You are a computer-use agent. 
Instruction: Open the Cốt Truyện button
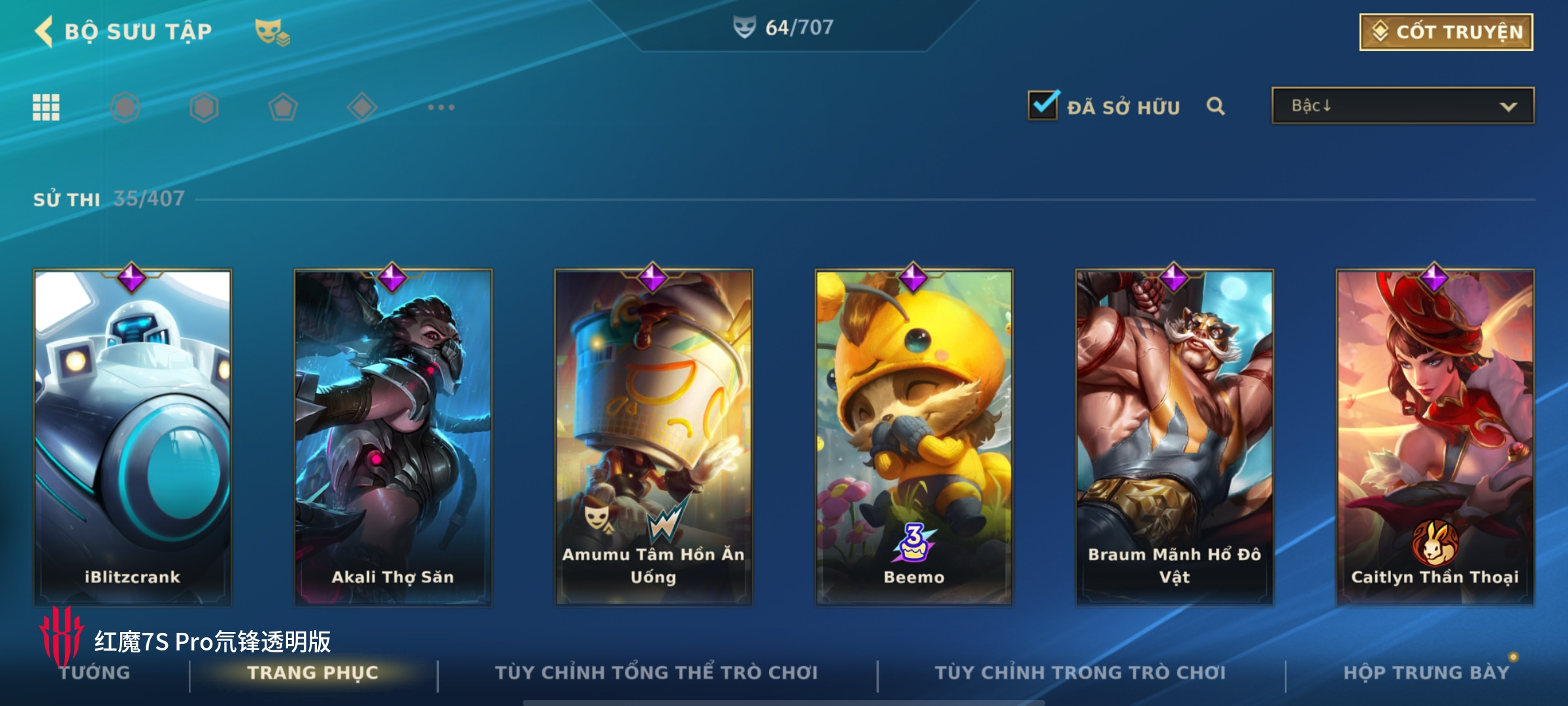1446,31
